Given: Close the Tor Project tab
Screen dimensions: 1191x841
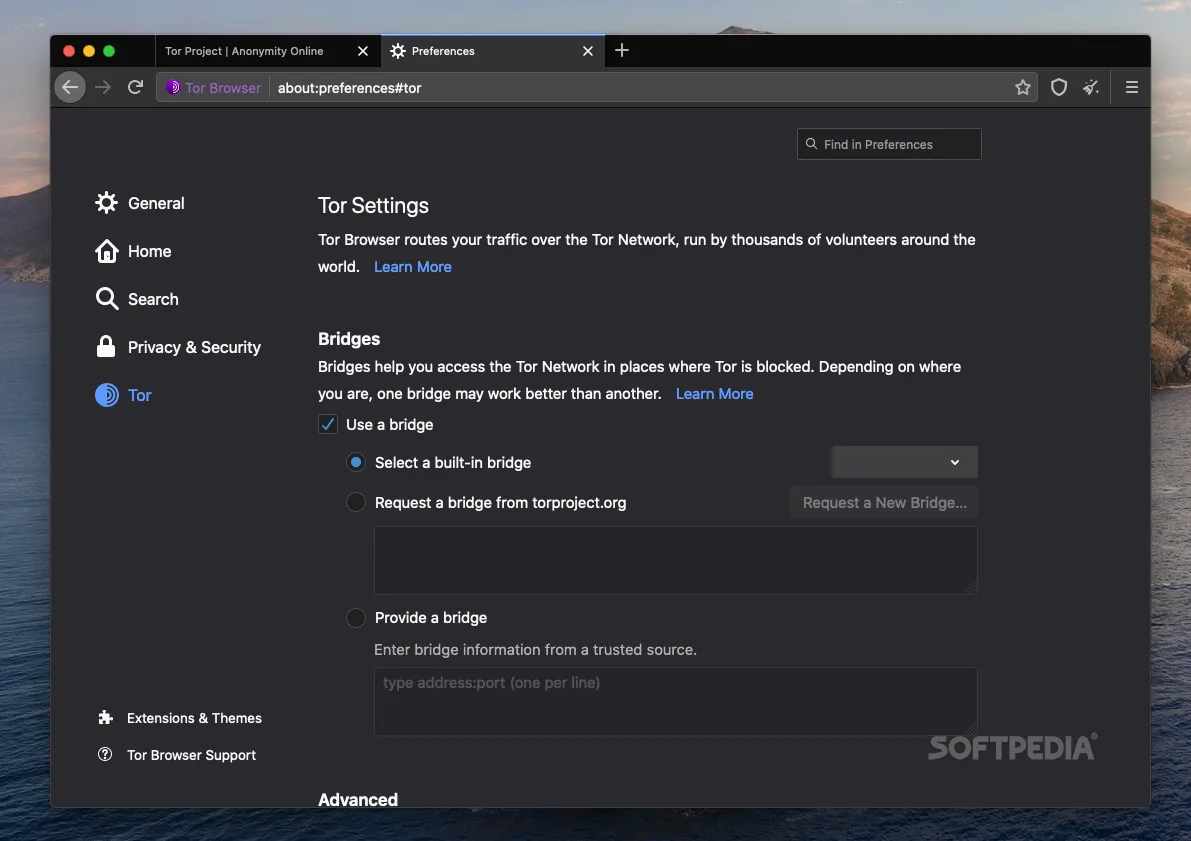Looking at the screenshot, I should 362,51.
